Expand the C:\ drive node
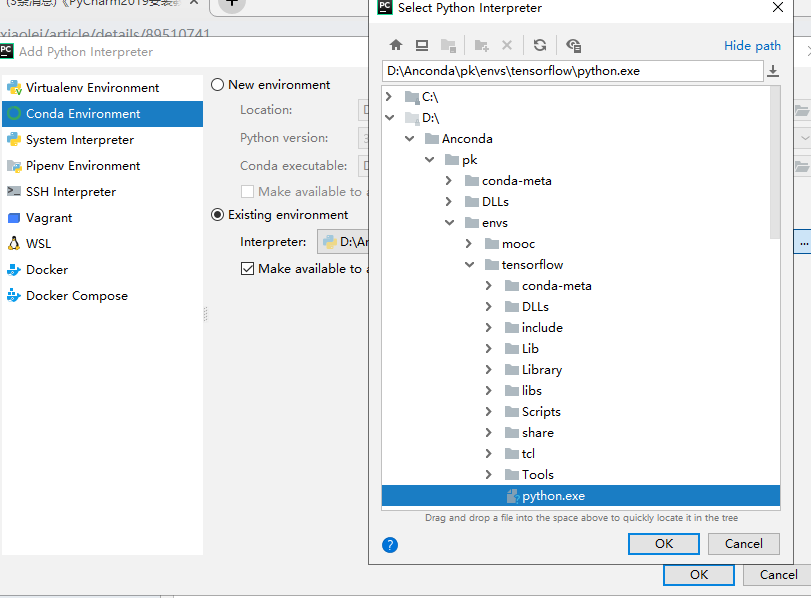Screen dimensions: 811x598 pyautogui.click(x=389, y=96)
